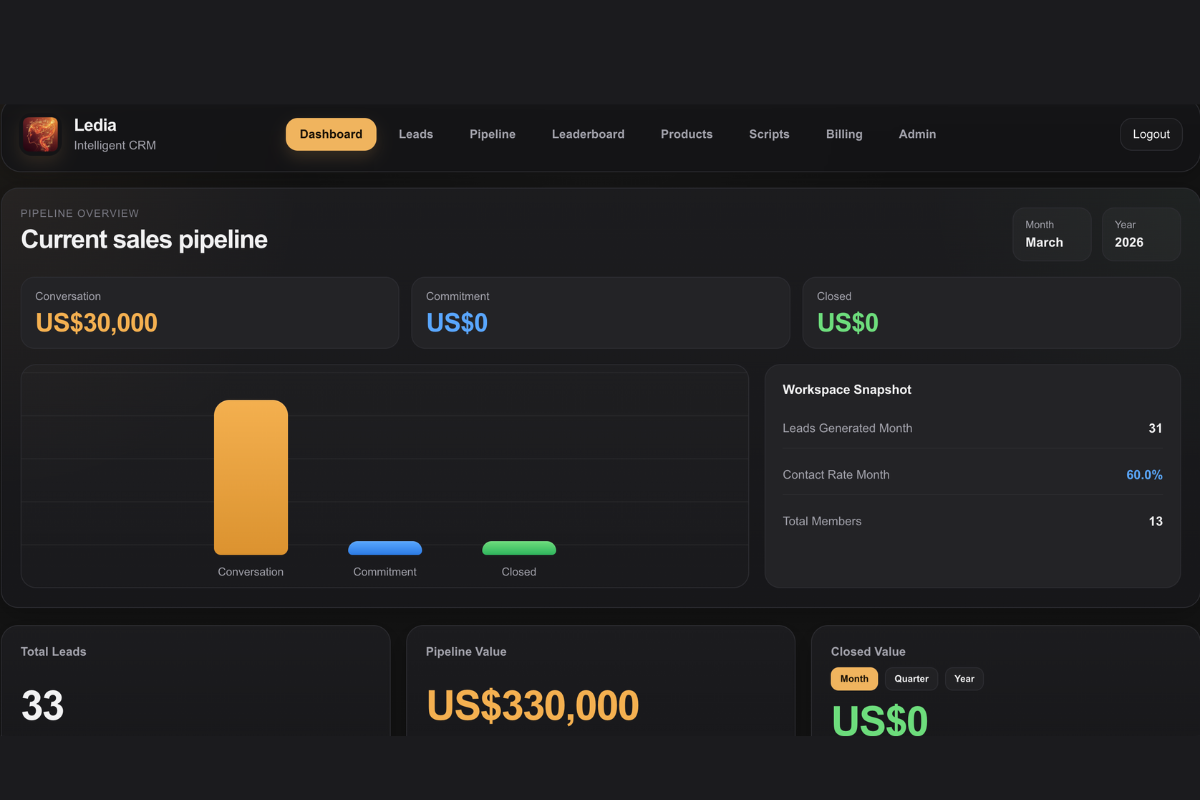Expand the Month selector showing March
The image size is (1200, 800).
[1051, 234]
